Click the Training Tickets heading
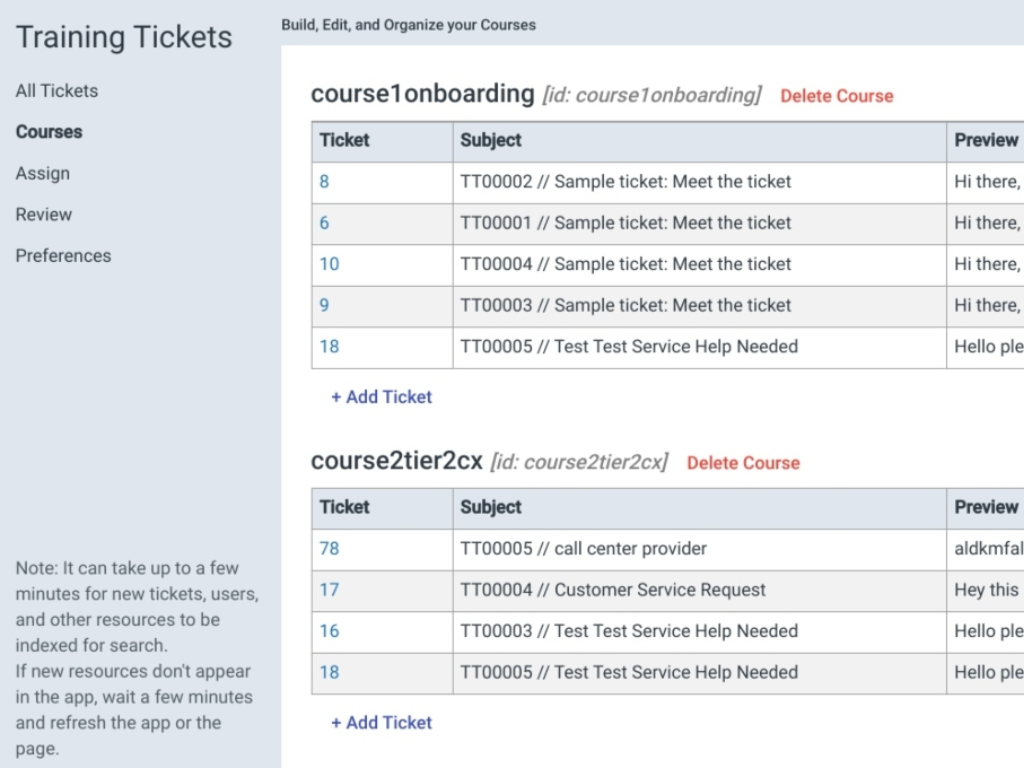The width and height of the screenshot is (1024, 768). coord(123,36)
